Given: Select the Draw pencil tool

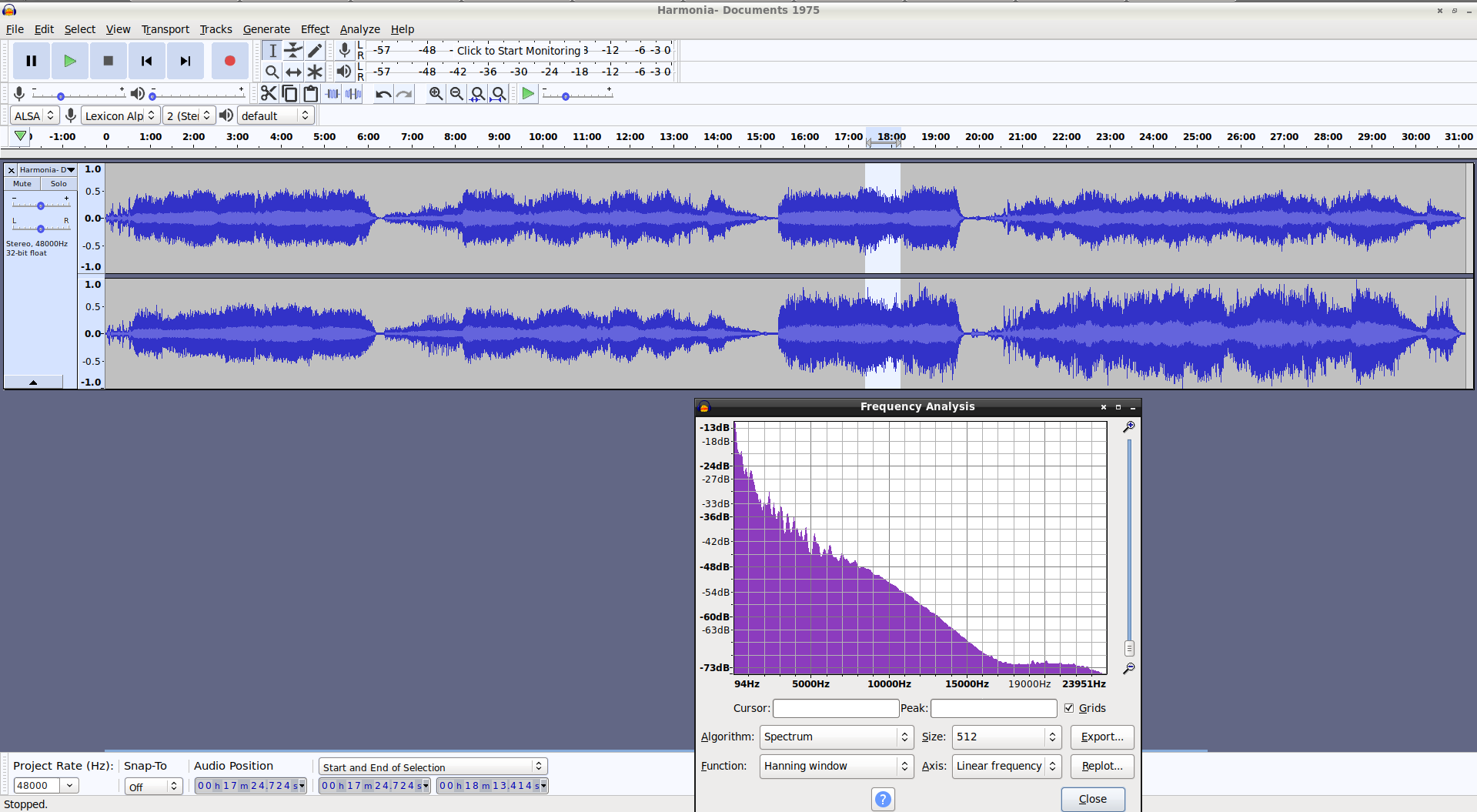Looking at the screenshot, I should coord(315,51).
